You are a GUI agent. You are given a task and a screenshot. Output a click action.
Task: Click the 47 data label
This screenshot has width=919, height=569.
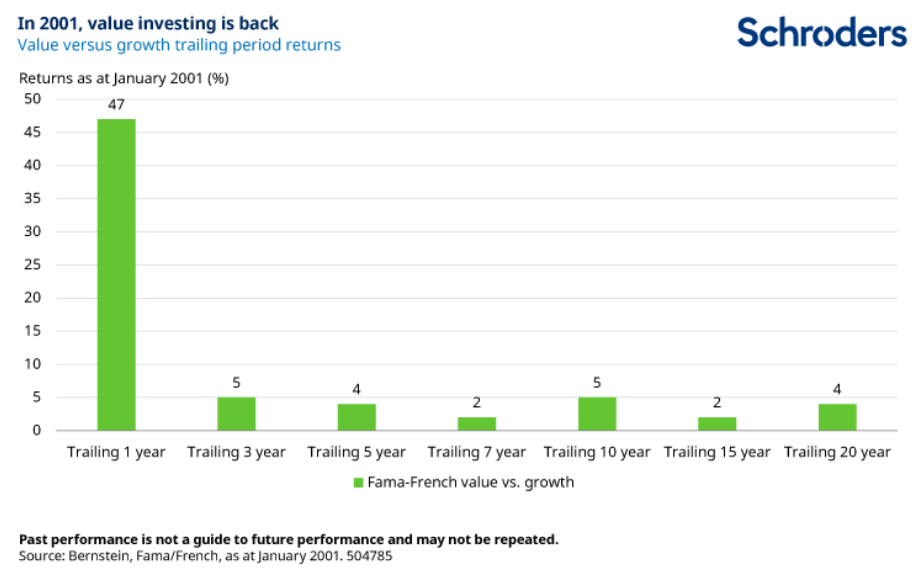(x=116, y=105)
